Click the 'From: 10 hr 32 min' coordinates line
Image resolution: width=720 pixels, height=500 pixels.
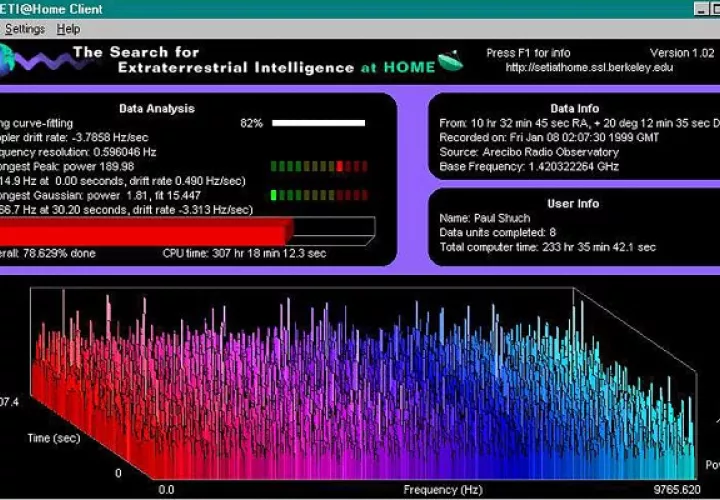tap(579, 124)
